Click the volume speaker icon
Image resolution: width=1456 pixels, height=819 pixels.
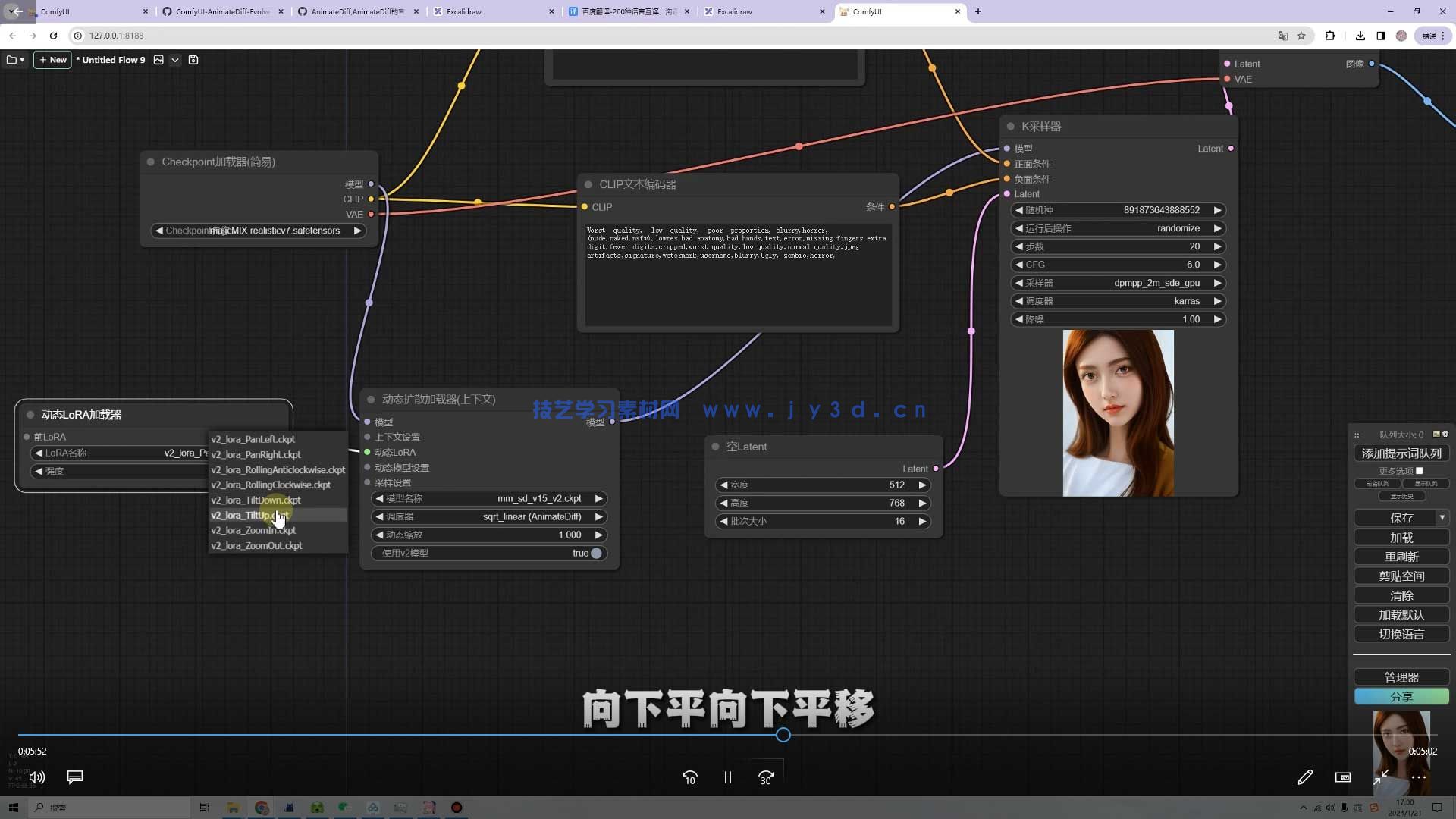pos(36,777)
